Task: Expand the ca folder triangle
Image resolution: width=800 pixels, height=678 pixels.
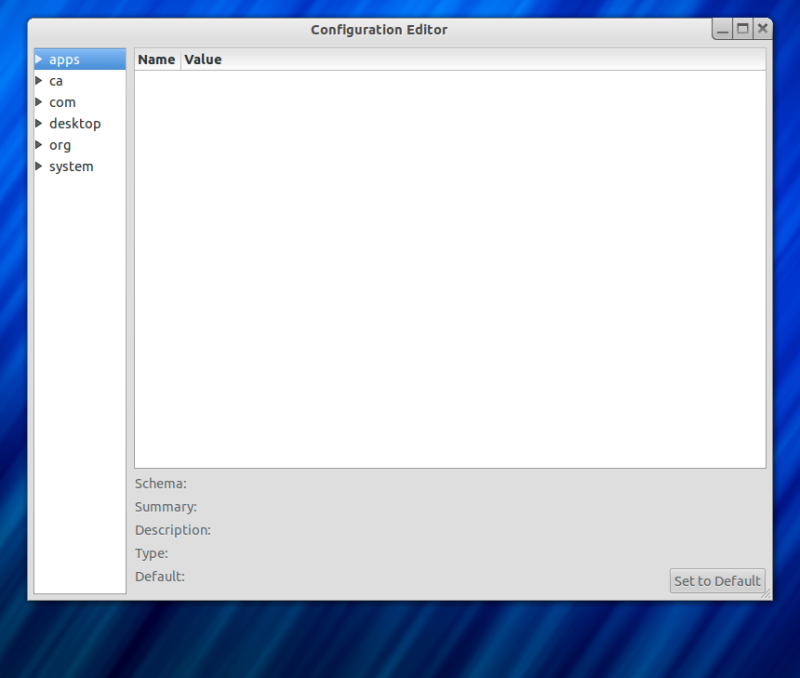Action: (x=39, y=81)
